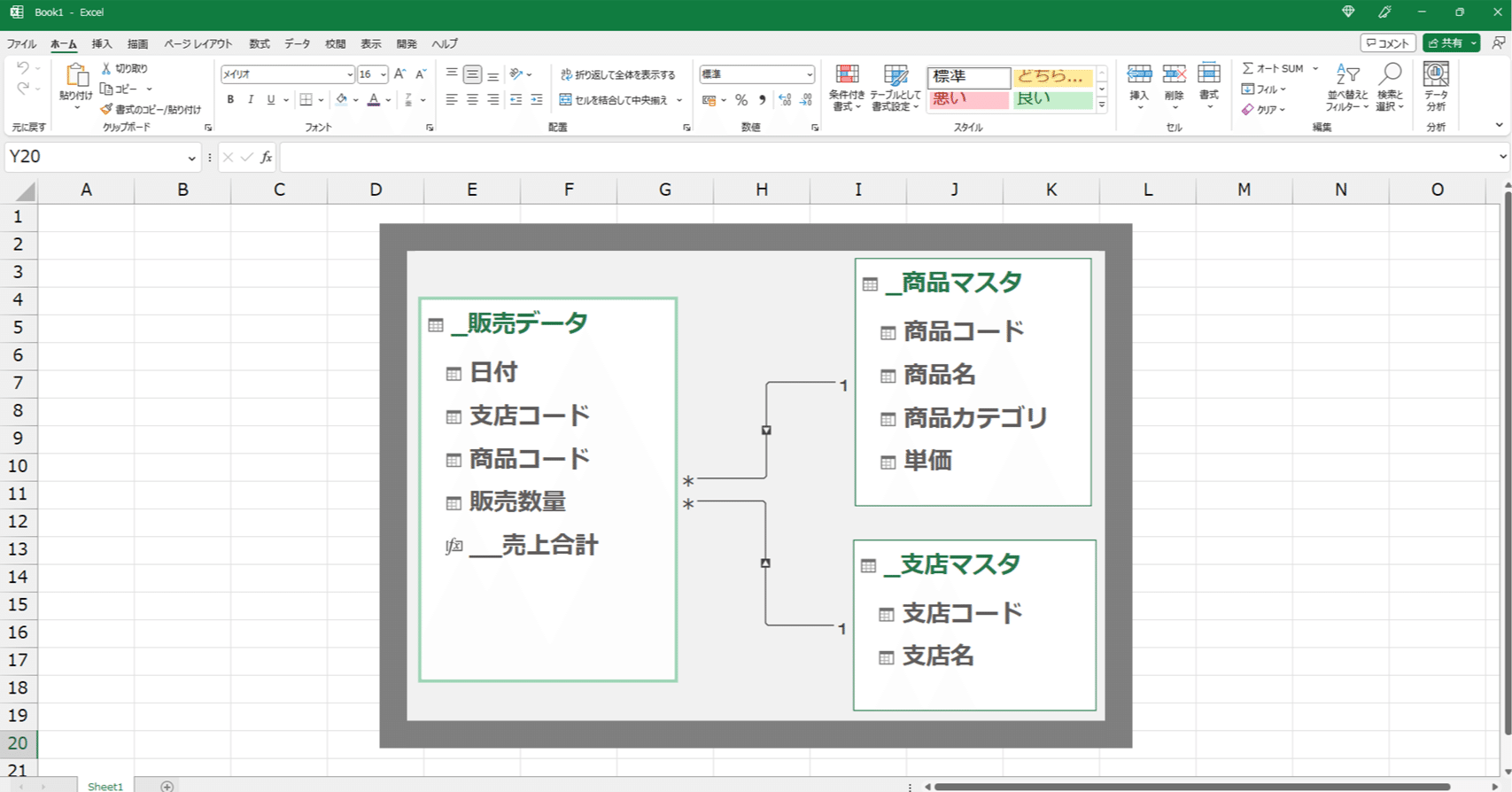Switch to the View (表示) tab
The width and height of the screenshot is (1512, 792).
coord(370,43)
